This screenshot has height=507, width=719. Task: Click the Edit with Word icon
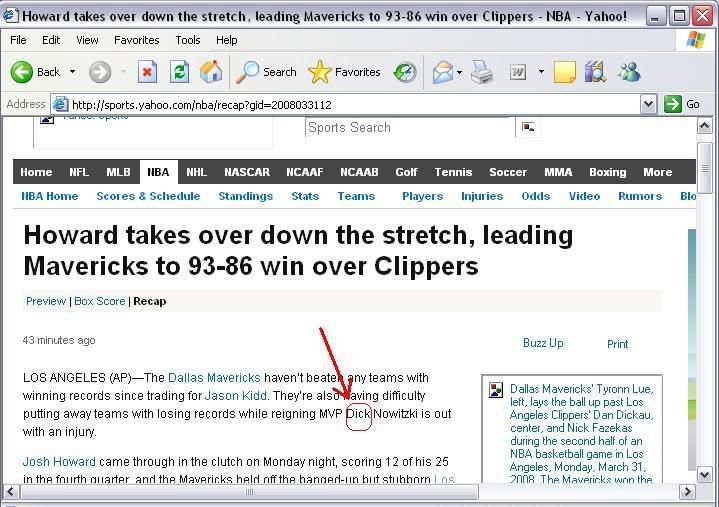518,72
